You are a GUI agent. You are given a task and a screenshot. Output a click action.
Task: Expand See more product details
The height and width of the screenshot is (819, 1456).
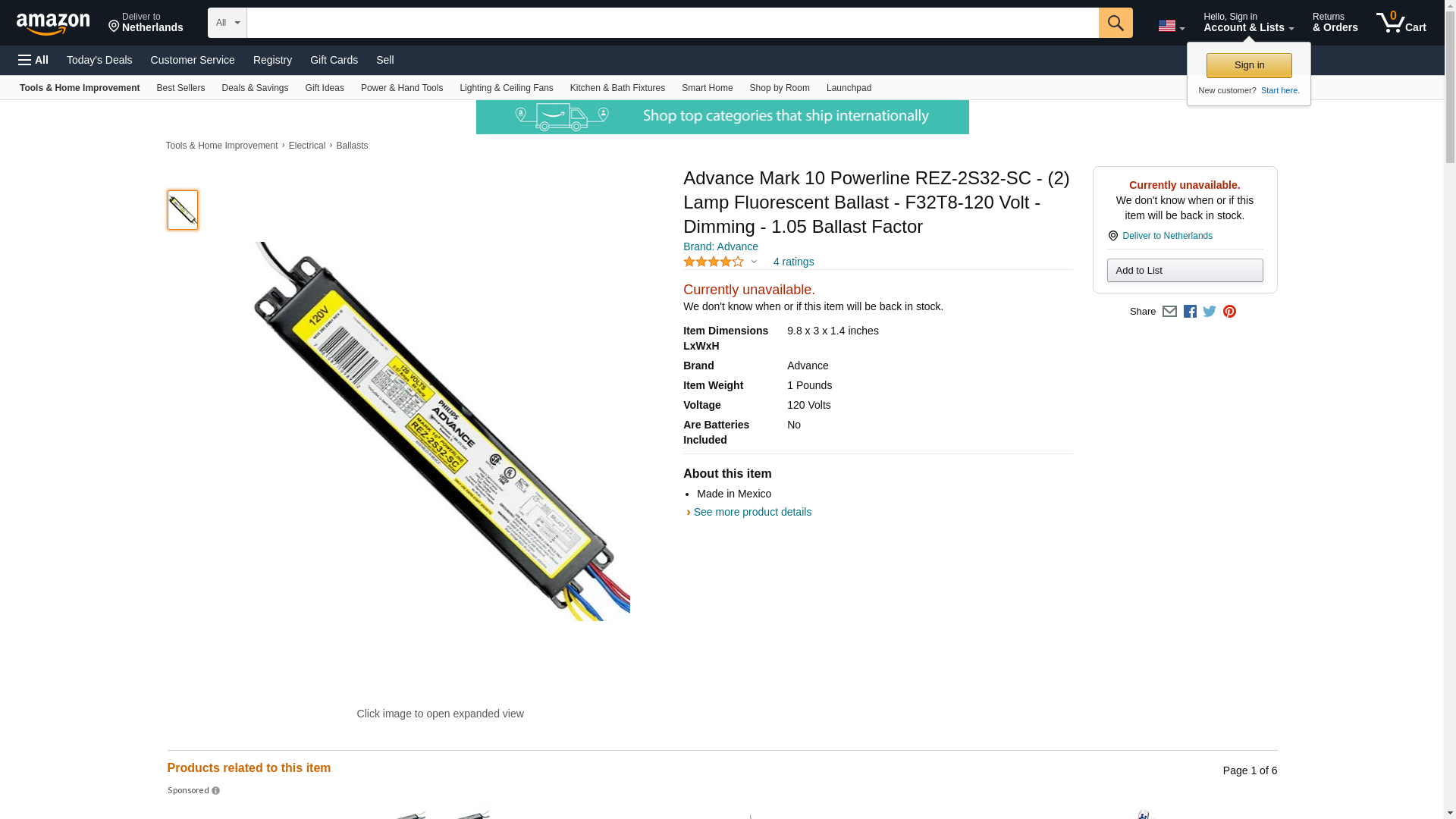point(752,512)
